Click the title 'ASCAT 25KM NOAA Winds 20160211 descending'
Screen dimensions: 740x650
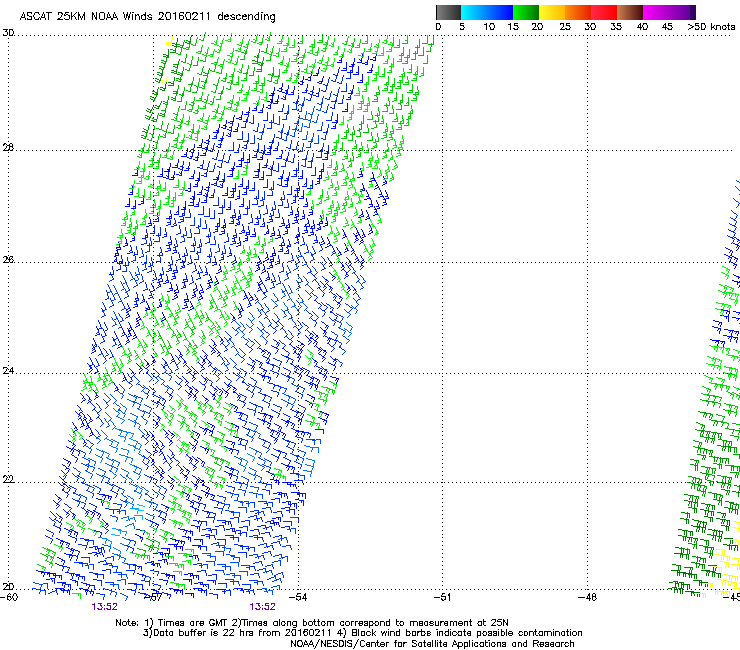tap(148, 17)
